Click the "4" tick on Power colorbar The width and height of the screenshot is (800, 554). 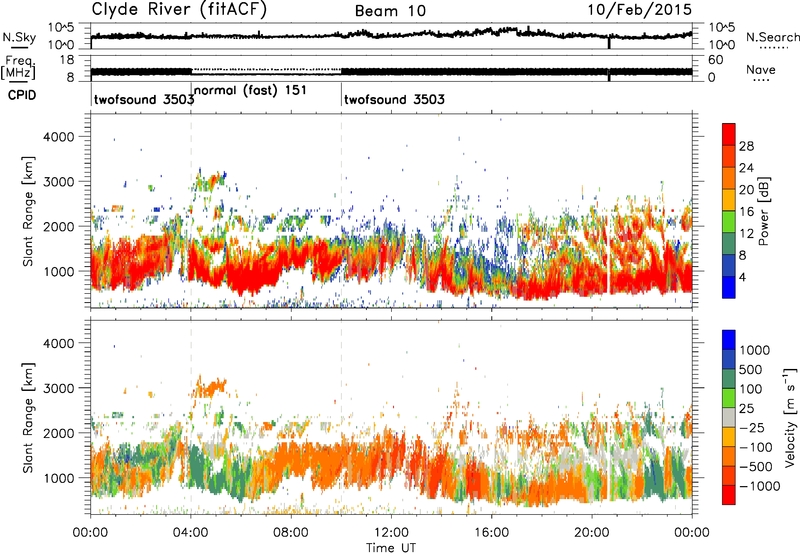pos(742,277)
